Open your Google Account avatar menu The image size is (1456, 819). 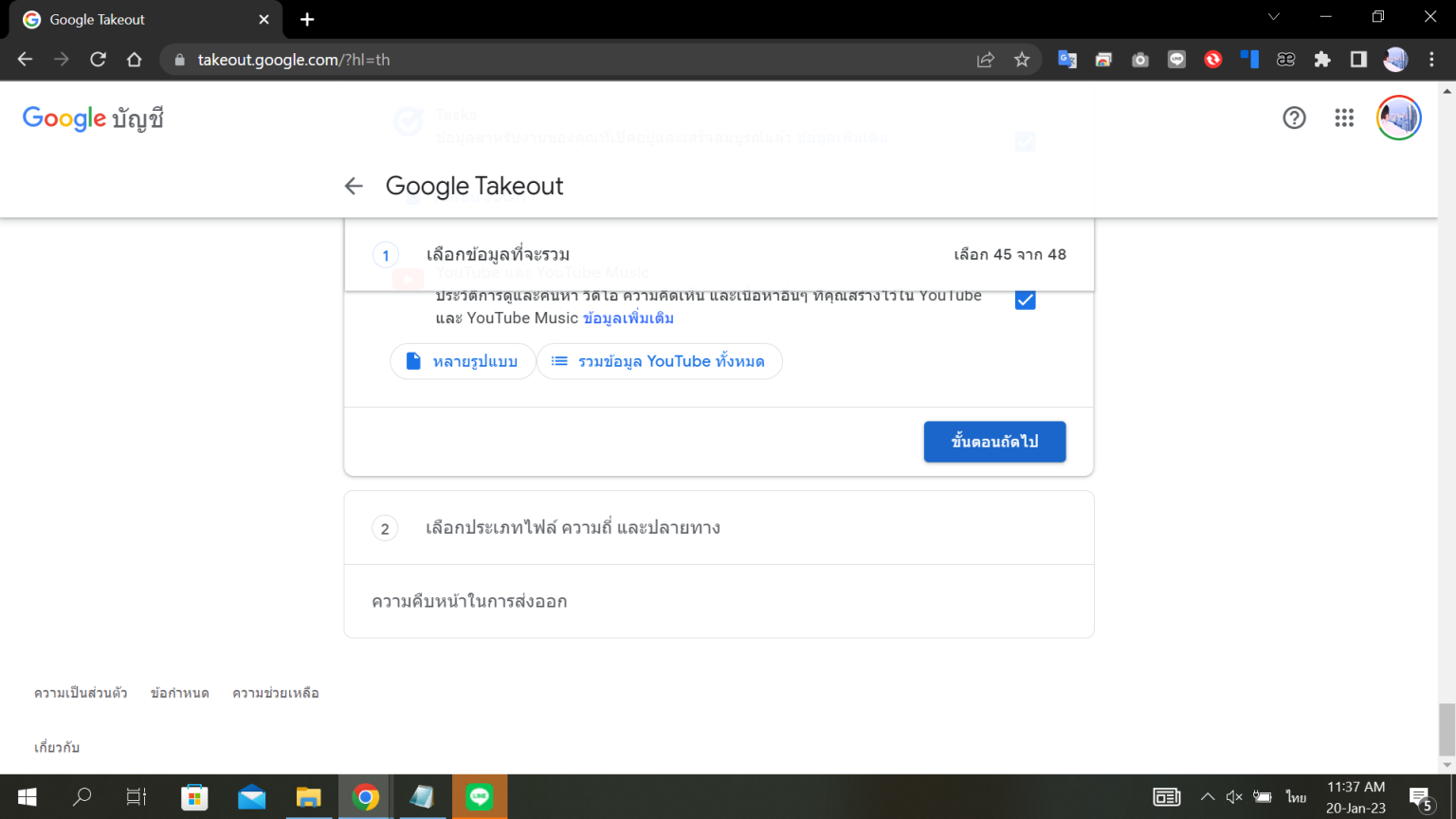(1398, 118)
